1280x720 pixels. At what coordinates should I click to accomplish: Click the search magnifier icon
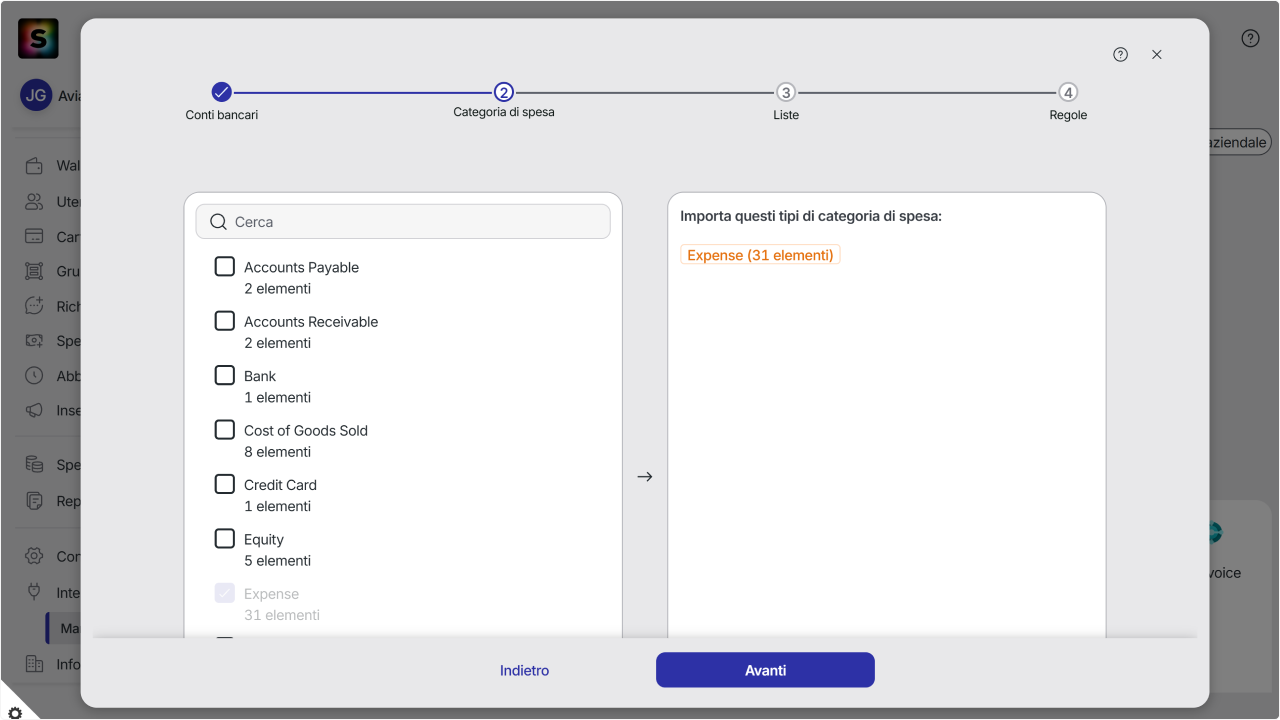tap(219, 222)
